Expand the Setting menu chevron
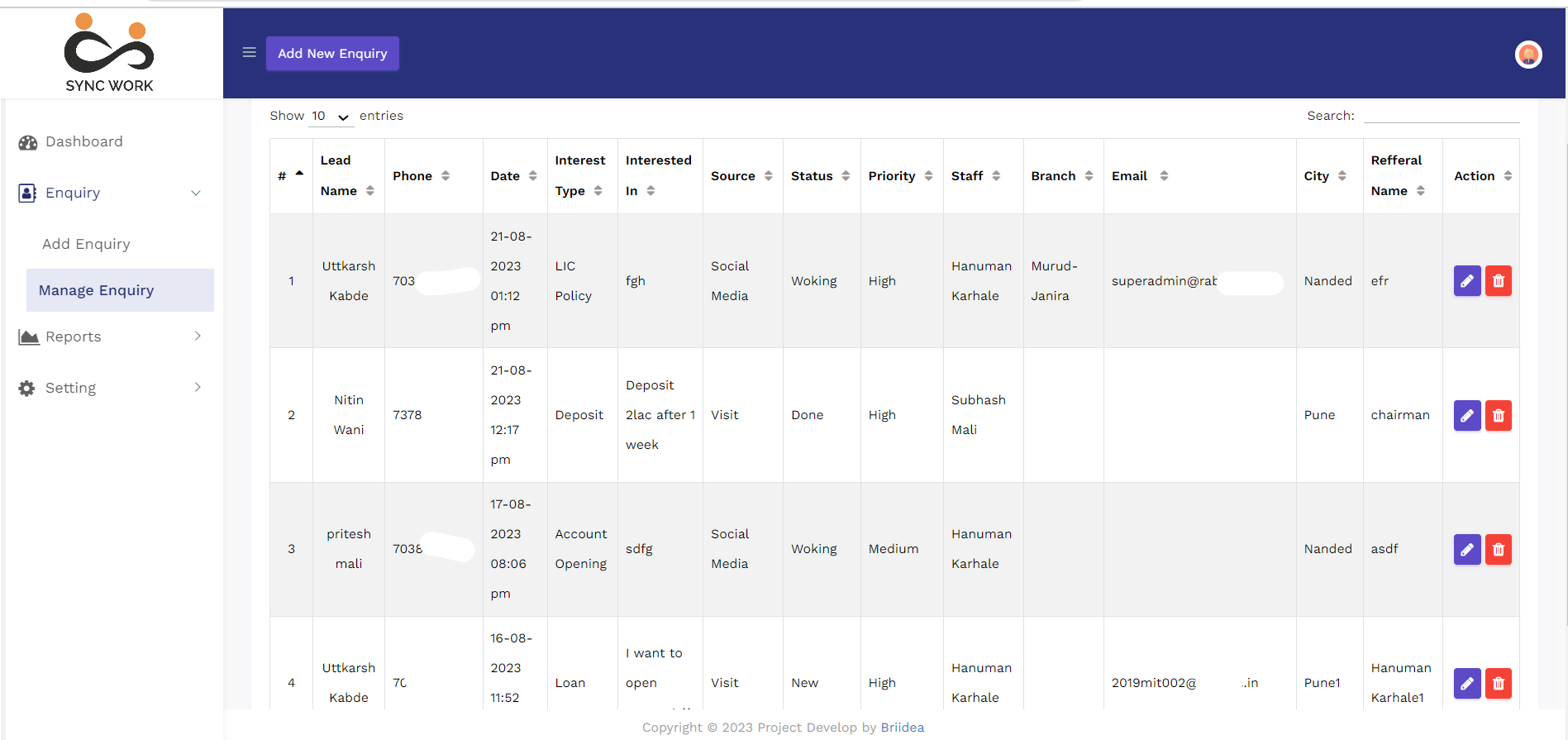 [198, 387]
